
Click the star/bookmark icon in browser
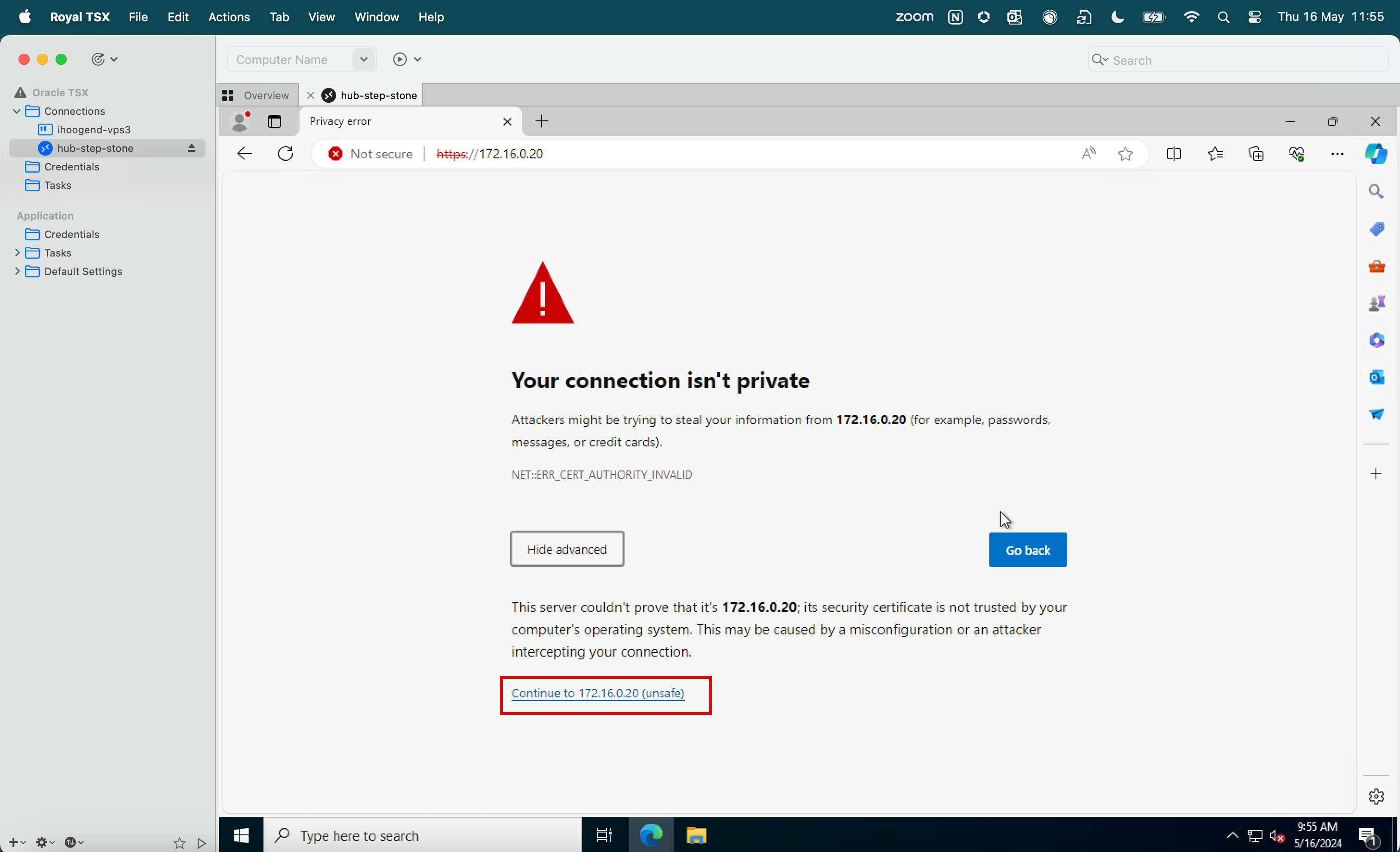point(1126,153)
